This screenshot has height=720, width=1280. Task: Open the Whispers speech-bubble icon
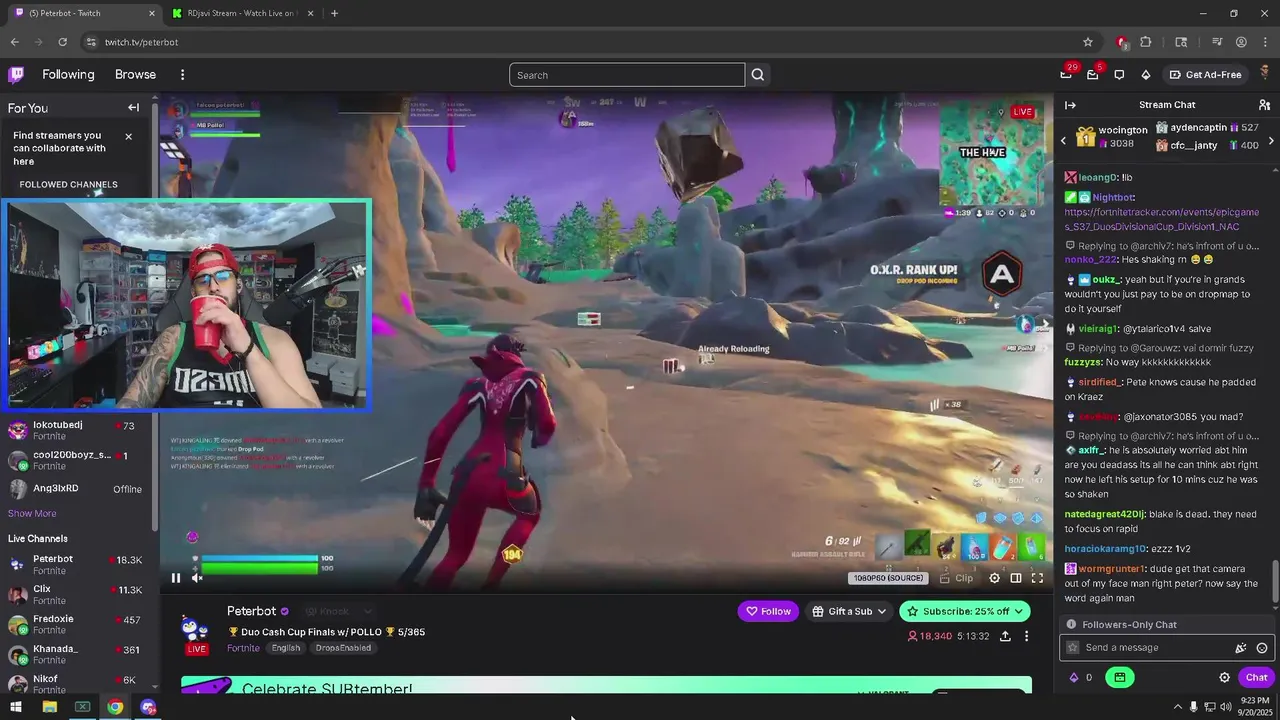pos(1119,74)
